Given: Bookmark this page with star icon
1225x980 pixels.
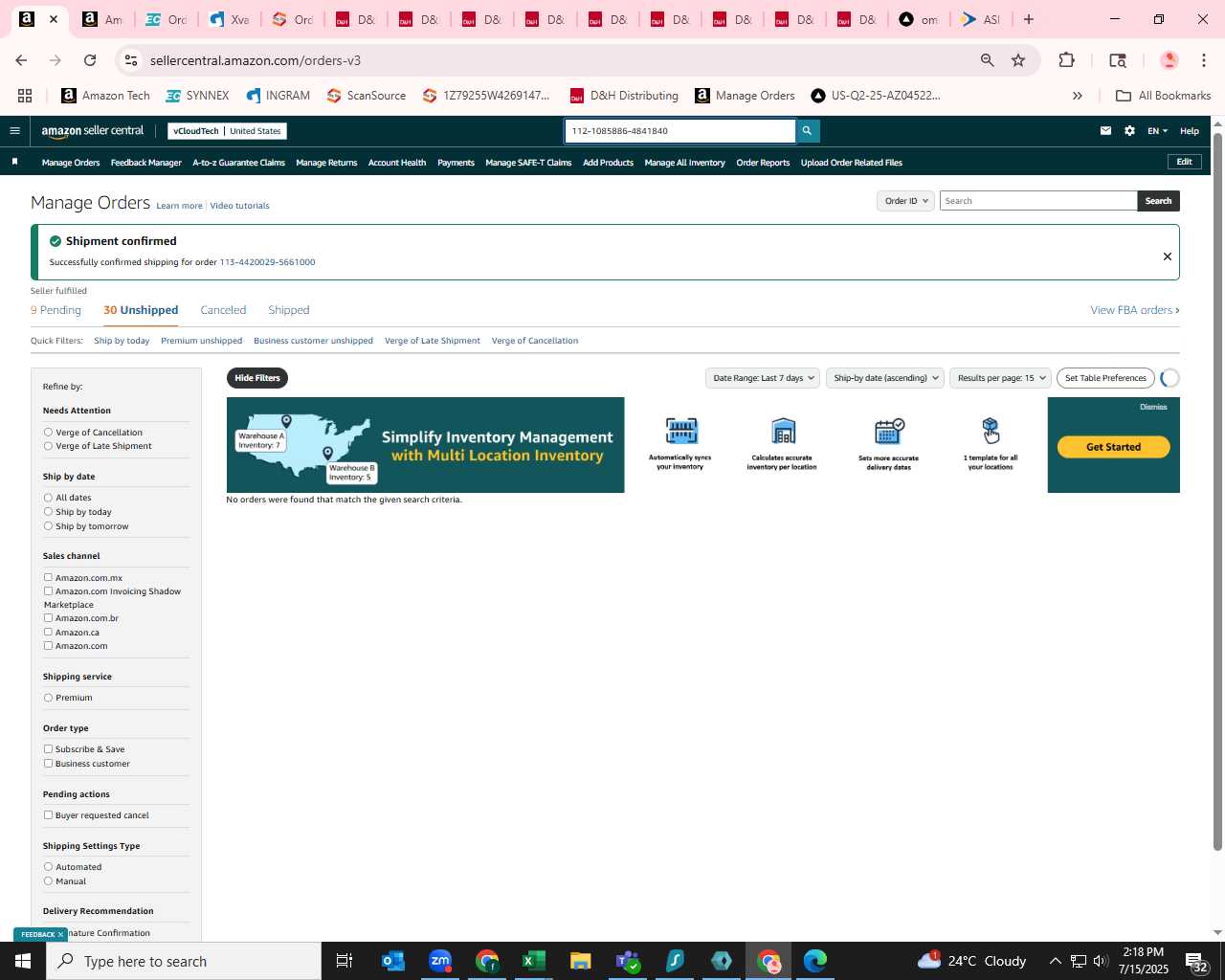Looking at the screenshot, I should pos(1018,60).
